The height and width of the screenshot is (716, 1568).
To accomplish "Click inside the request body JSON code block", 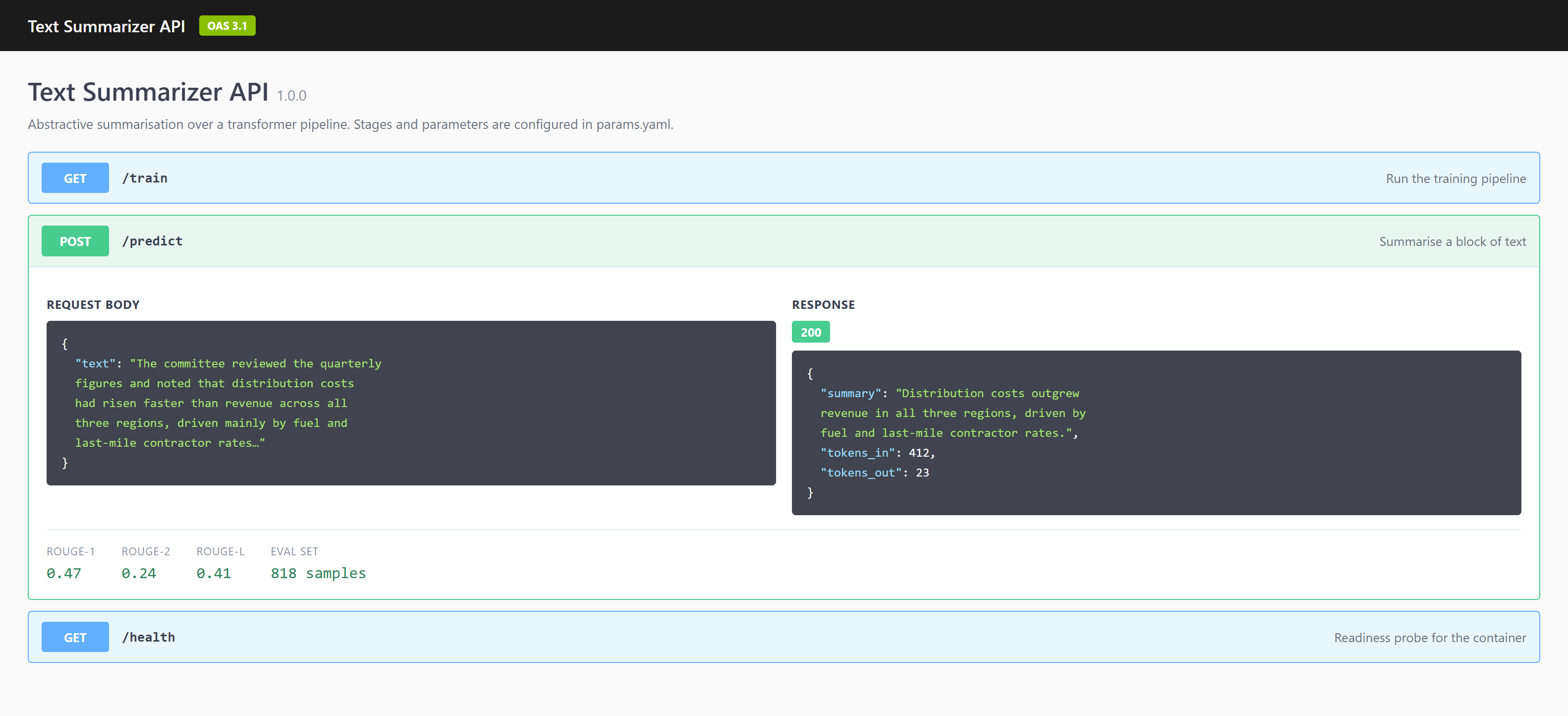I will tap(411, 403).
